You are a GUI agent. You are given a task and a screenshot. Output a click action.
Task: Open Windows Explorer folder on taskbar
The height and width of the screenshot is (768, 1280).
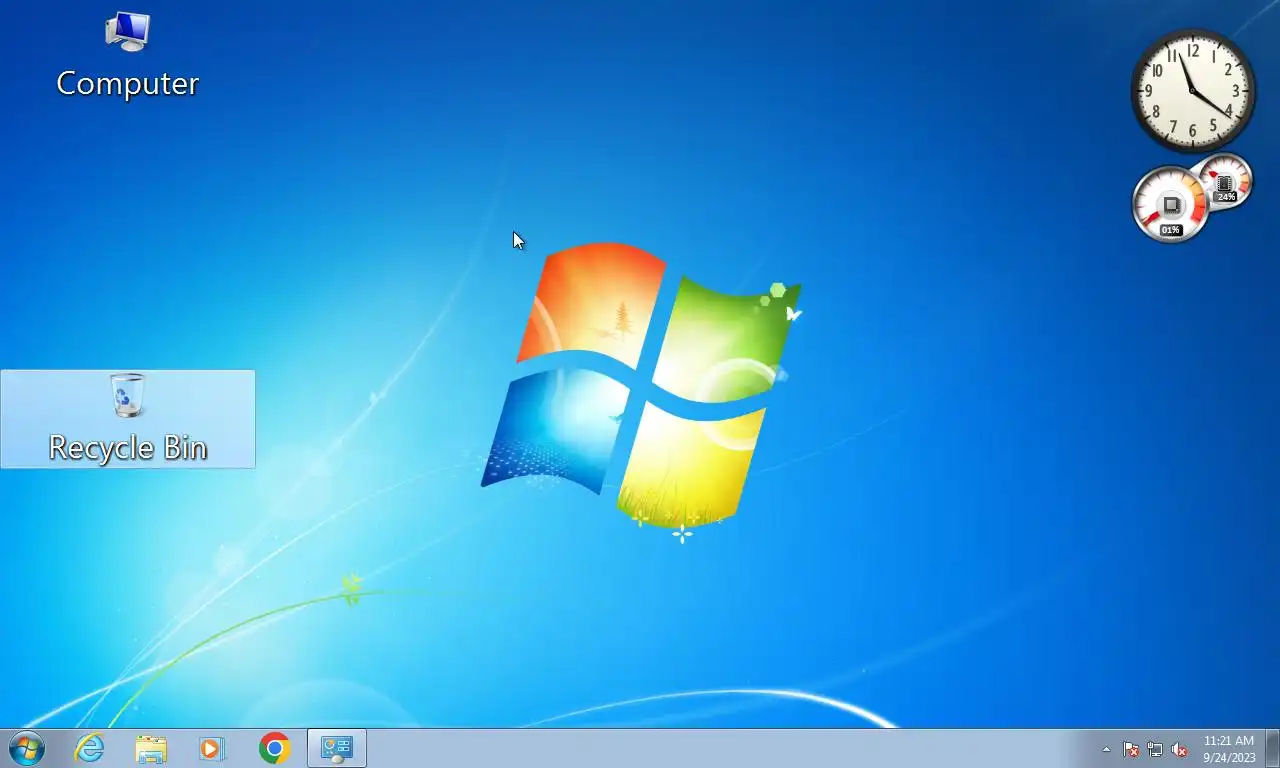(151, 748)
